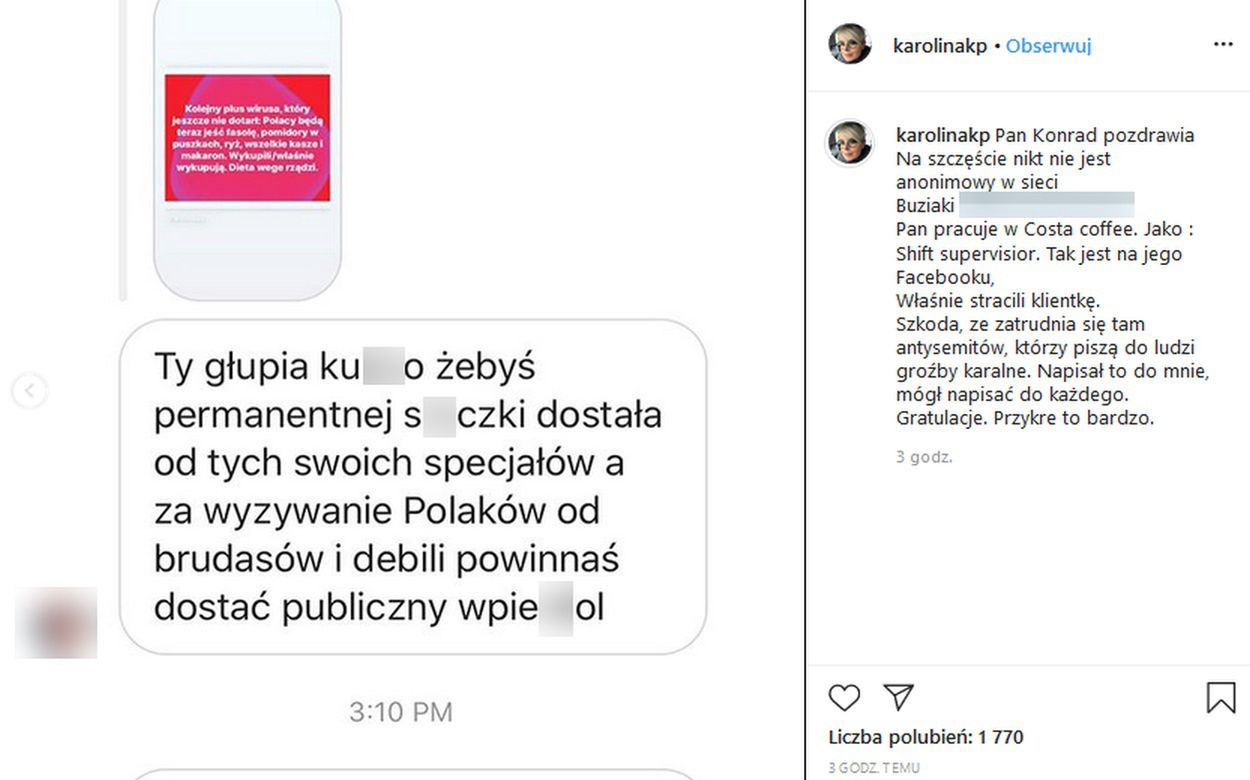Save post with the bookmark icon
Viewport: 1250px width, 780px height.
[x=1221, y=697]
